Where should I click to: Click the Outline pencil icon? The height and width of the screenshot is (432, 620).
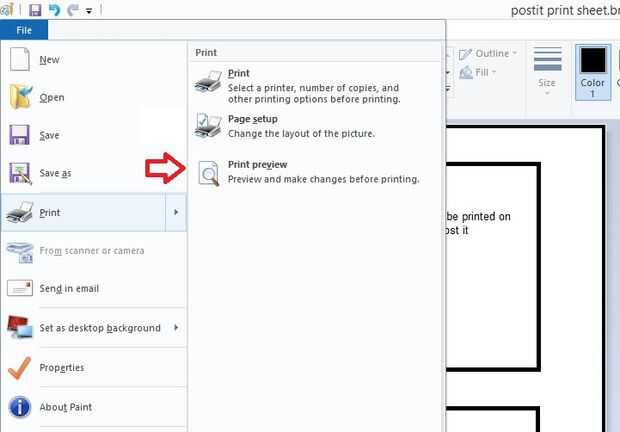tap(465, 54)
